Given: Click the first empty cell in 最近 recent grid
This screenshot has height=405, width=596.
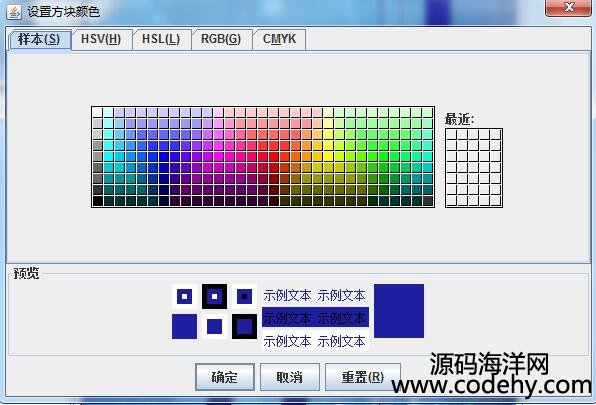Looking at the screenshot, I should pyautogui.click(x=452, y=134).
